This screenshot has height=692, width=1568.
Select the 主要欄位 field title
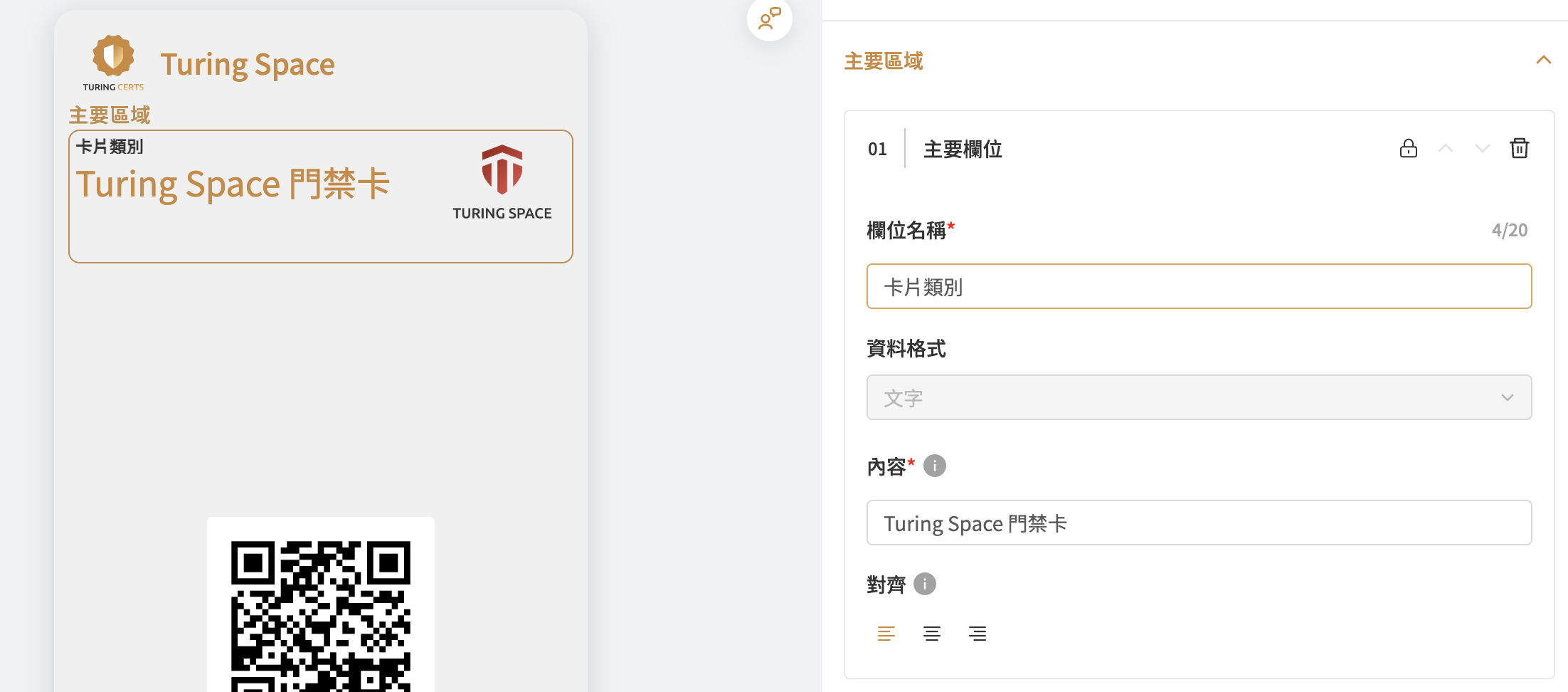[x=962, y=149]
